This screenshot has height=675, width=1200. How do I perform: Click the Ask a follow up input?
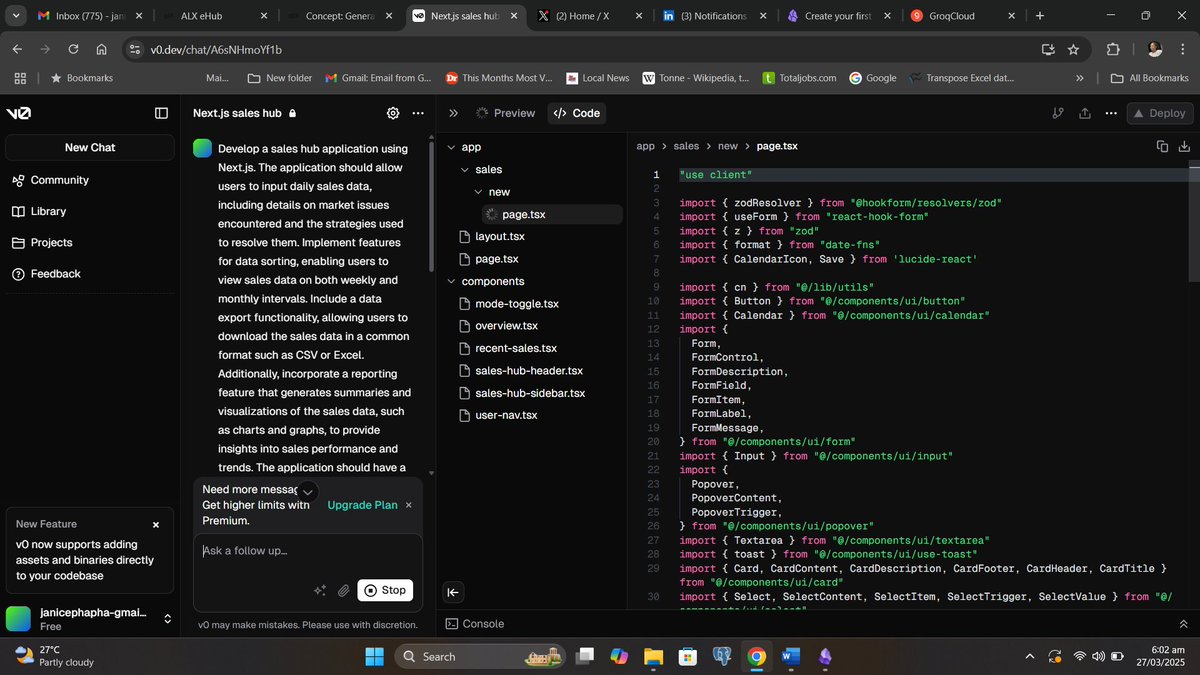[308, 551]
